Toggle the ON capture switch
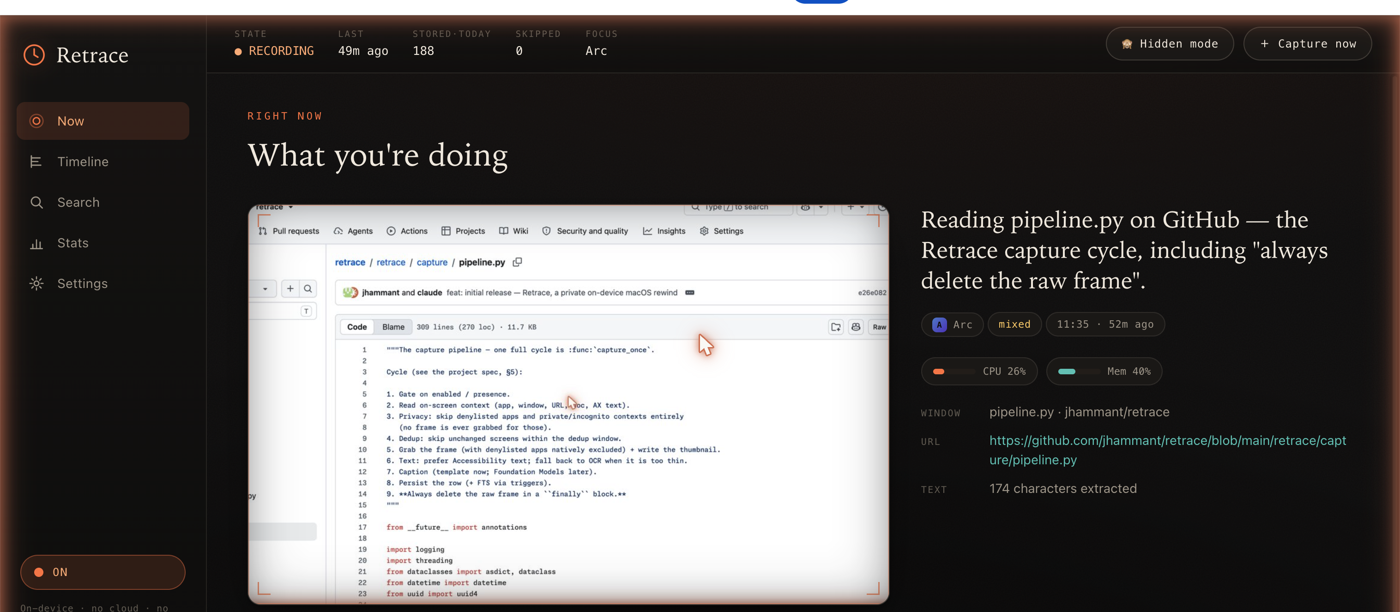Image resolution: width=1400 pixels, height=612 pixels. [x=103, y=572]
